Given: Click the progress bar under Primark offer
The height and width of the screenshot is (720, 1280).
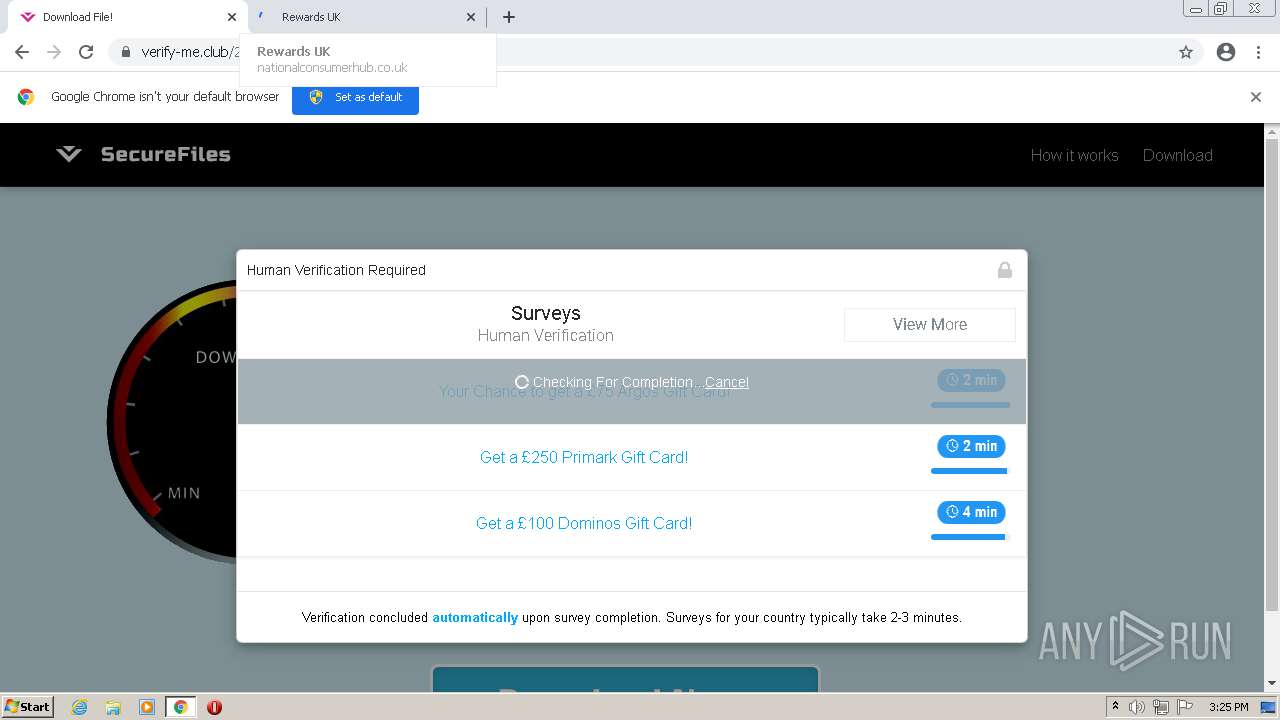Looking at the screenshot, I should (970, 471).
